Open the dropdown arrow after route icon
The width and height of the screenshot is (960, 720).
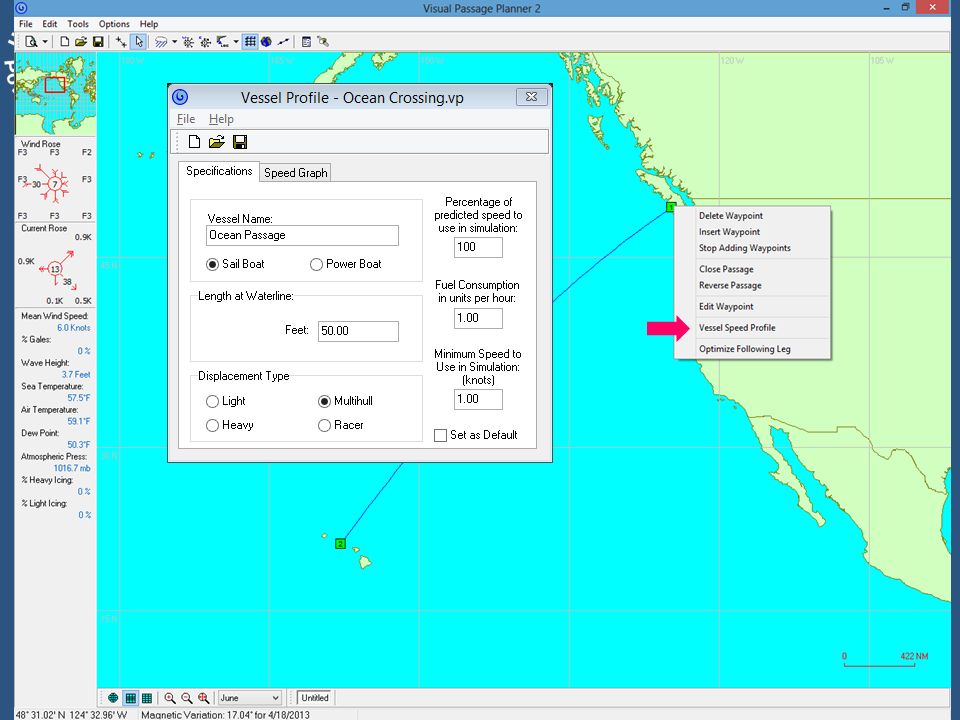236,42
